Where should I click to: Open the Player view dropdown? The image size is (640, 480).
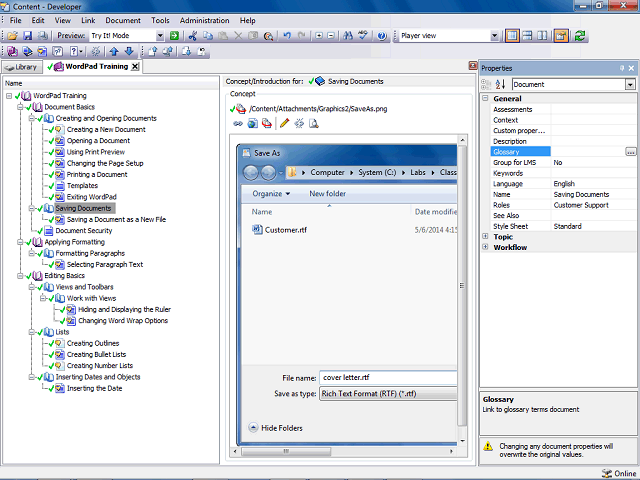click(494, 36)
